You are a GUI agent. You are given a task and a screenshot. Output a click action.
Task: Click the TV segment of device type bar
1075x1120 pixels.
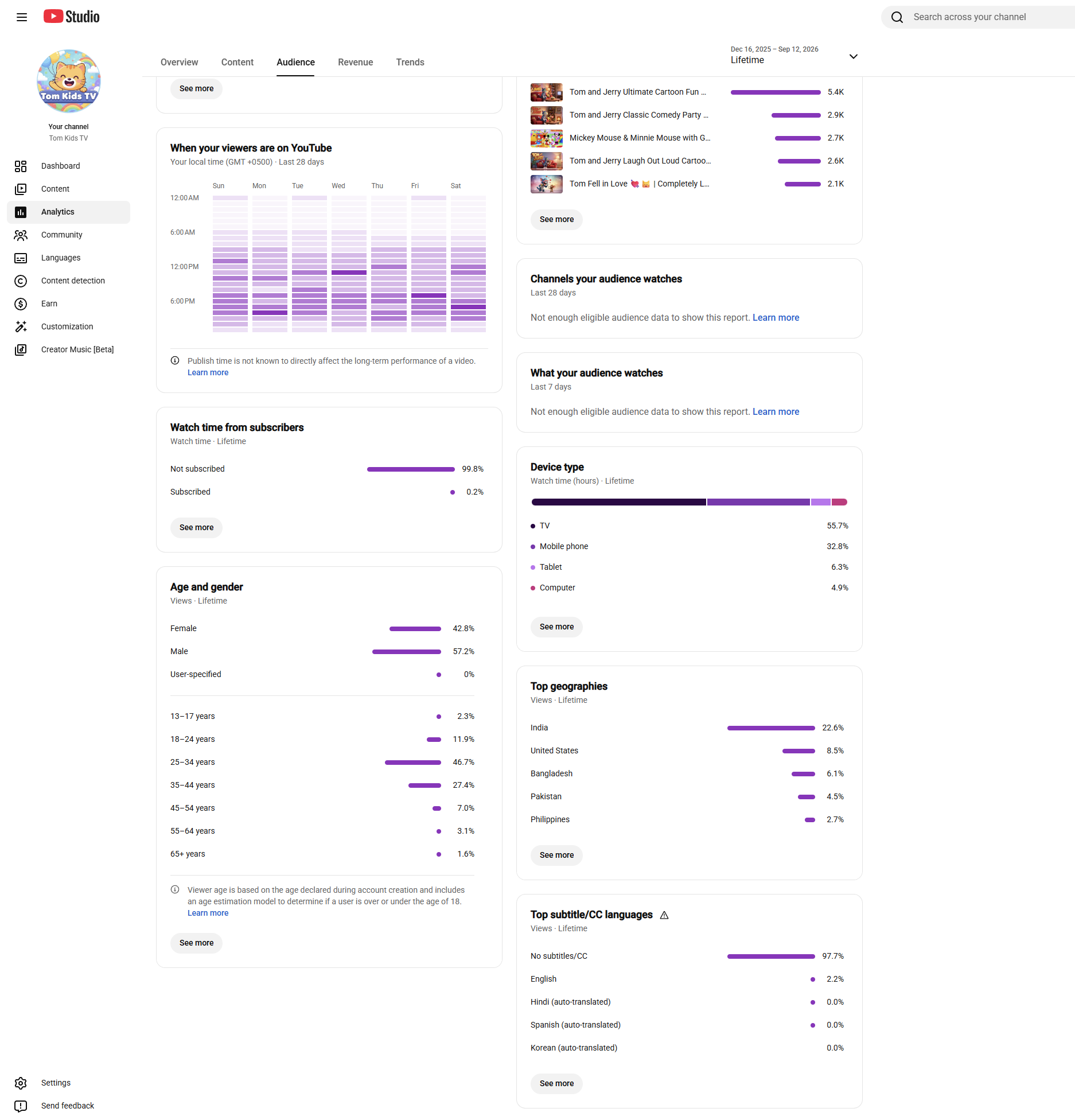click(x=618, y=502)
